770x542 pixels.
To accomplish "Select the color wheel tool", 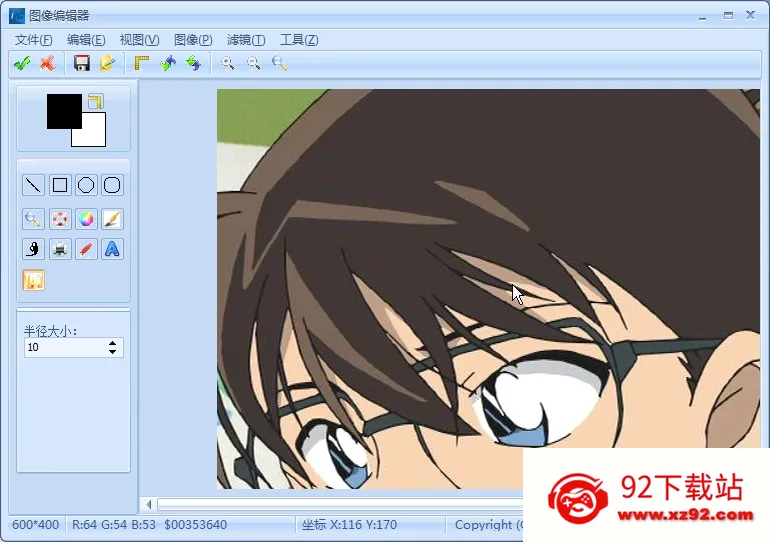I will 86,219.
